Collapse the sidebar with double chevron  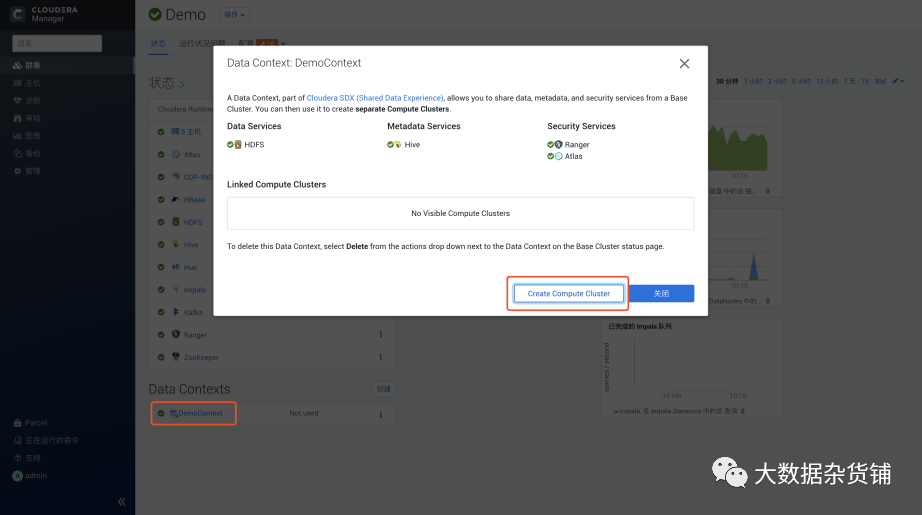tap(122, 501)
